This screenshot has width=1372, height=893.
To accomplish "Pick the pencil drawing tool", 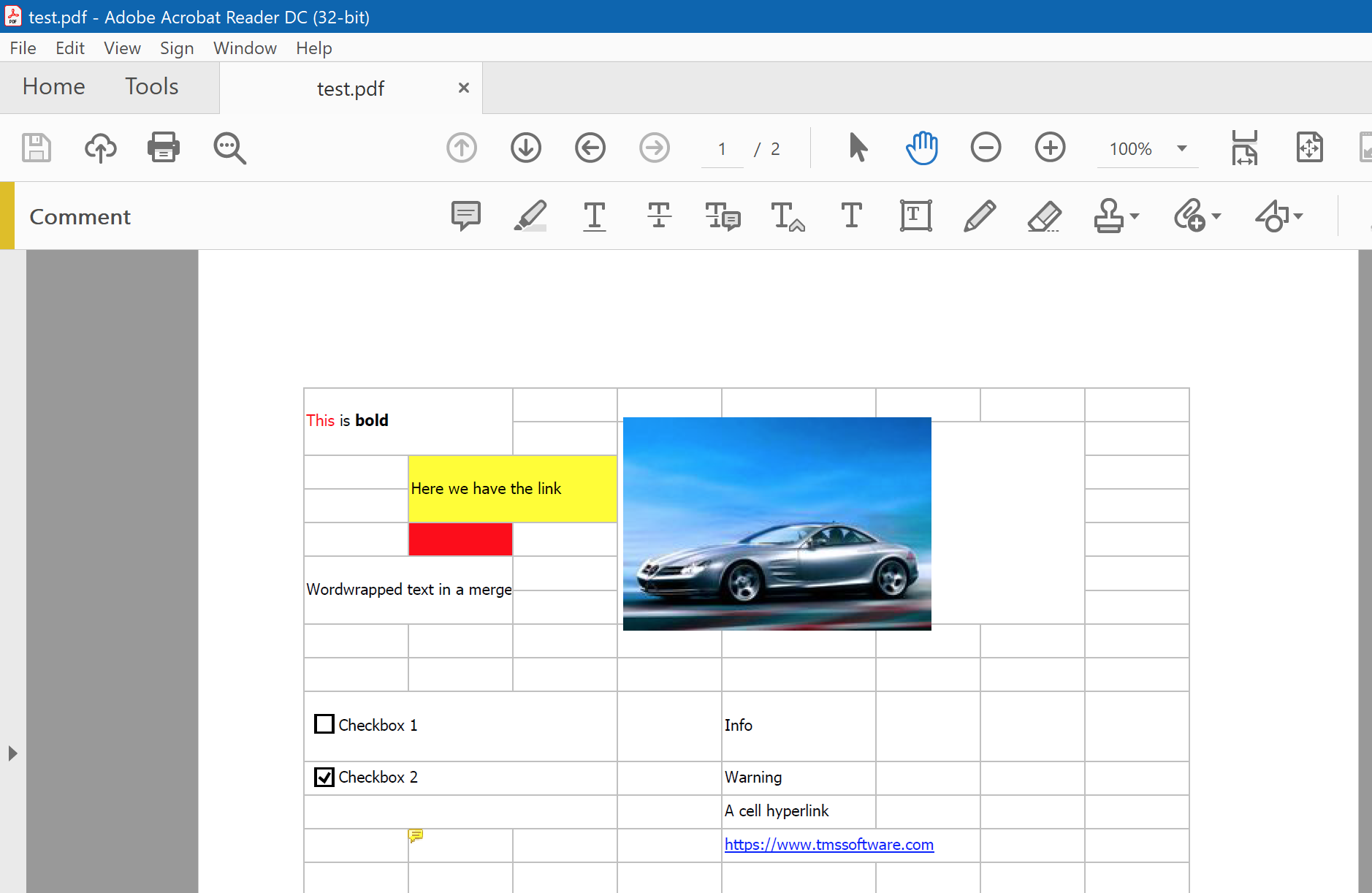I will 979,216.
